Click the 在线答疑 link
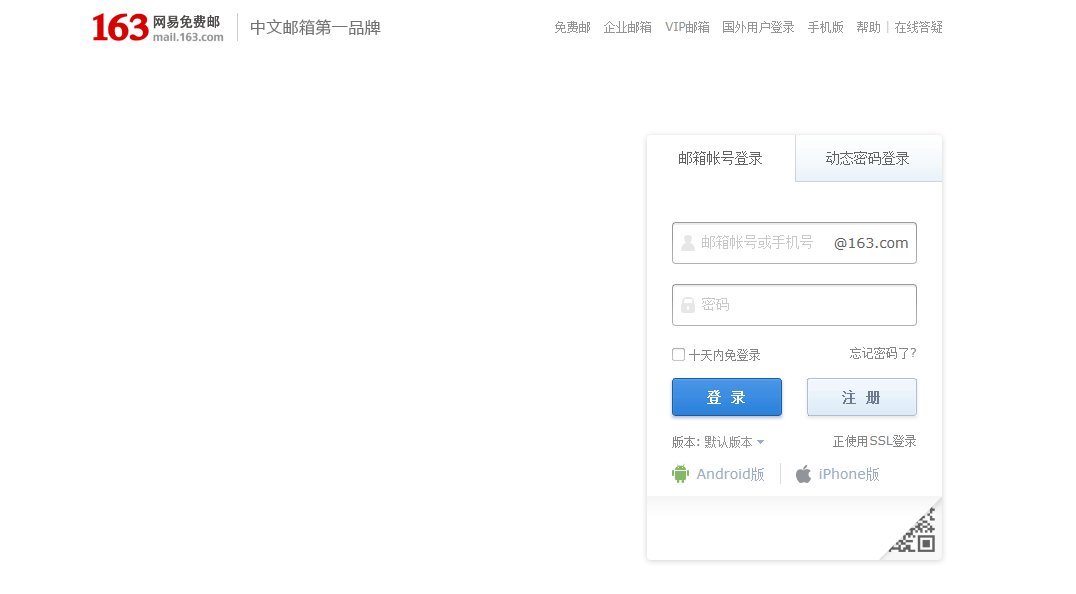The image size is (1076, 594). point(918,27)
